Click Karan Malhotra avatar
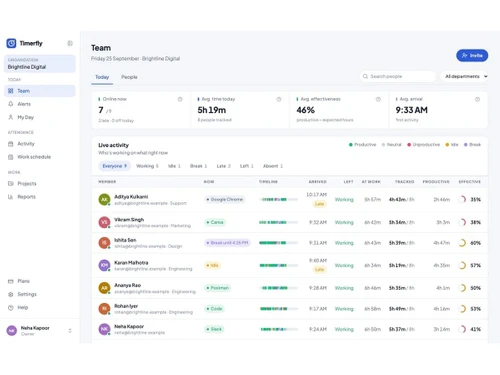Image resolution: width=500 pixels, height=375 pixels. [104, 265]
